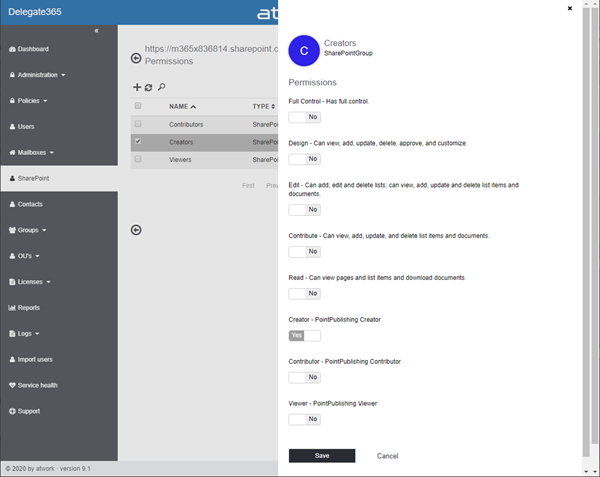Click the Import users icon
600x477 pixels.
(x=12, y=360)
